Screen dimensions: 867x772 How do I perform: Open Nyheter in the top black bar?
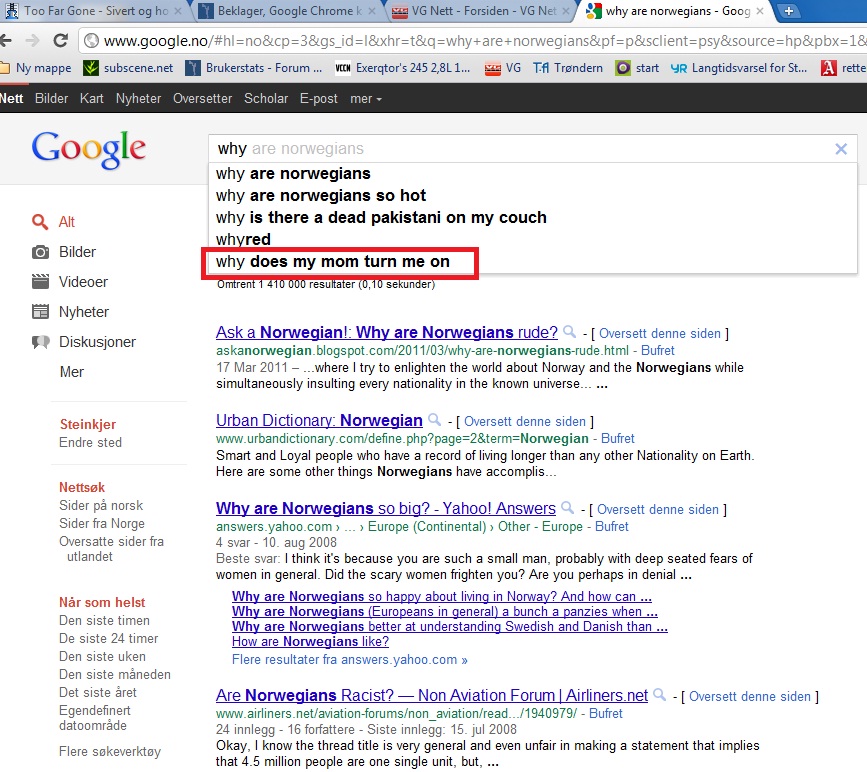(138, 98)
